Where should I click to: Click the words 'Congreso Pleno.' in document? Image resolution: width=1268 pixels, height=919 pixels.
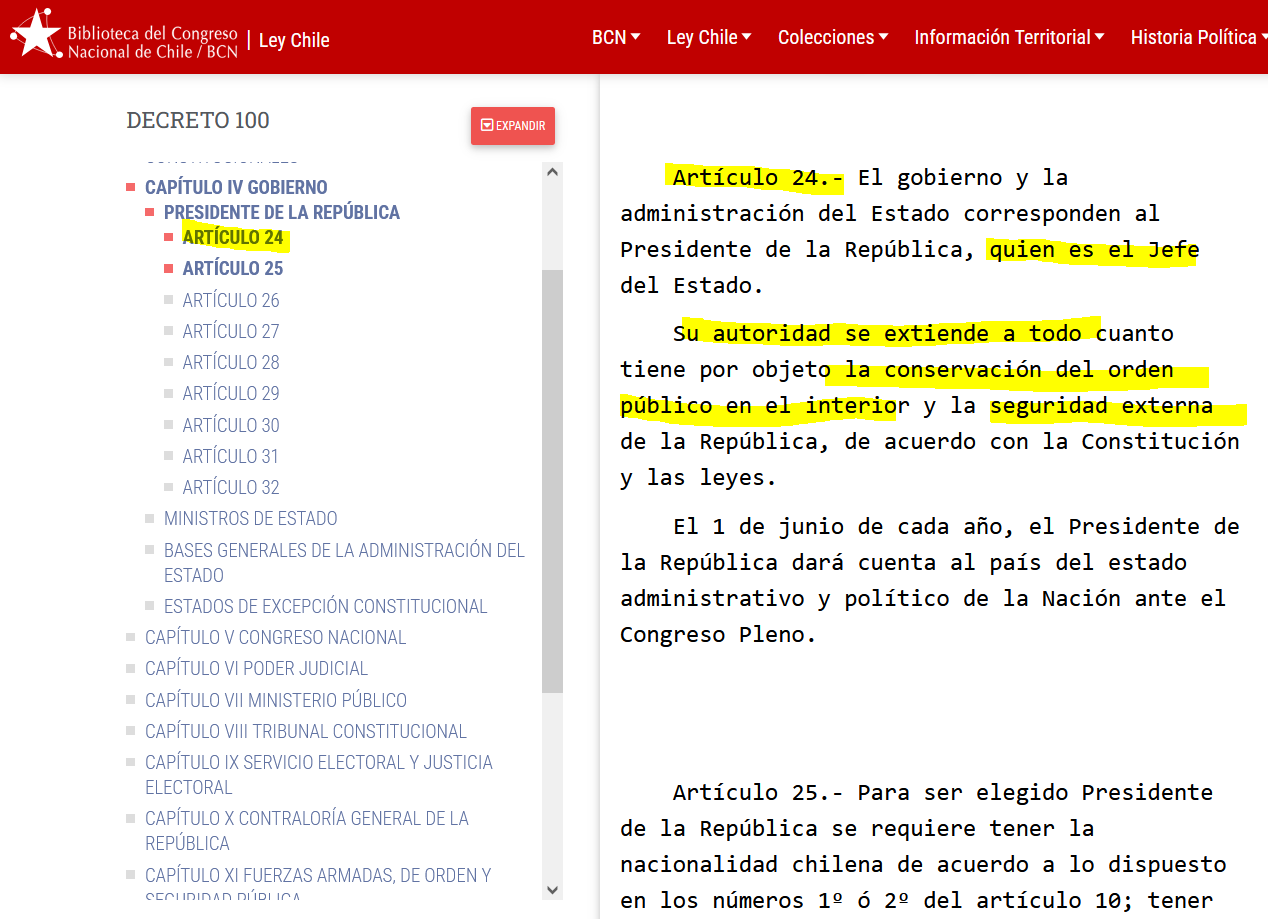(719, 635)
